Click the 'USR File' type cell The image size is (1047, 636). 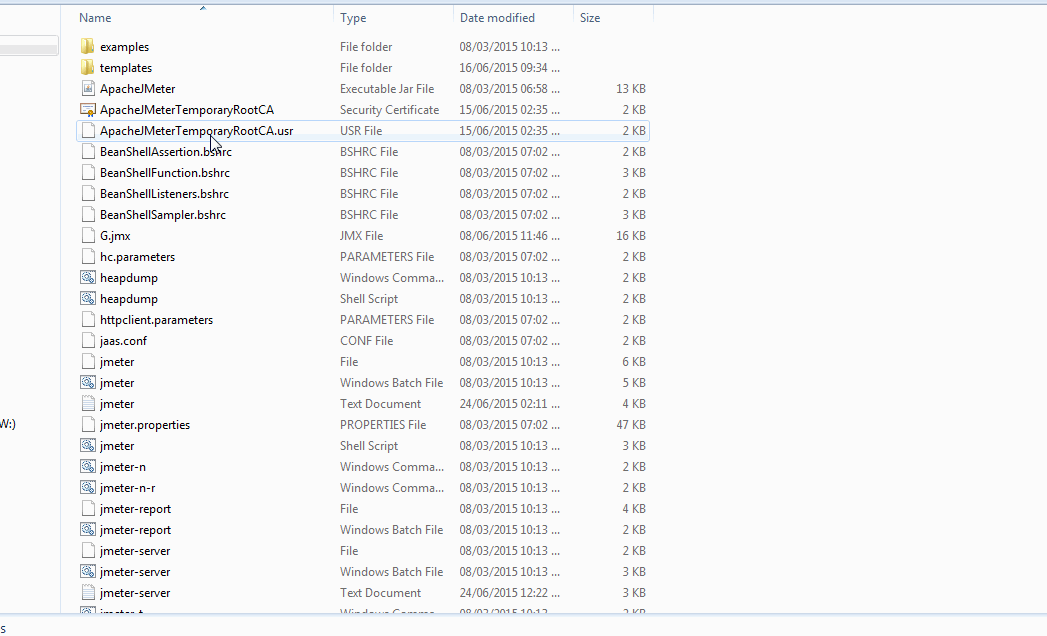pos(361,131)
